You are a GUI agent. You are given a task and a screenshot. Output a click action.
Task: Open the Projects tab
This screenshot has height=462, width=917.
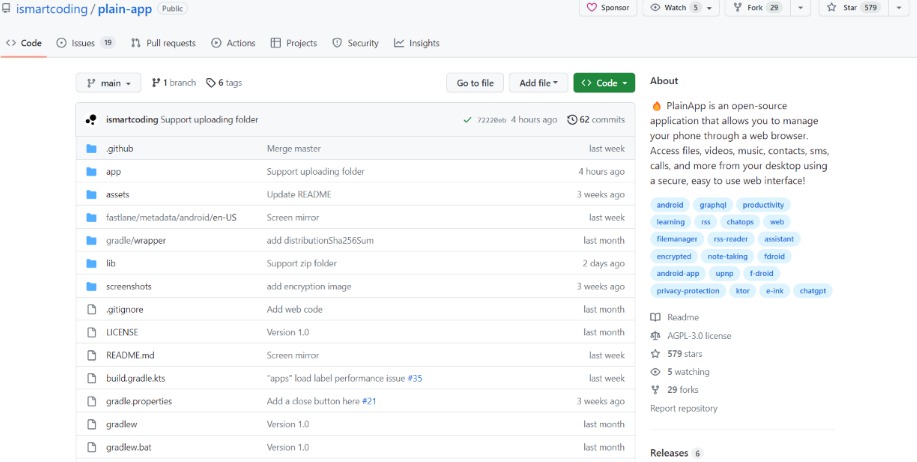tap(294, 43)
